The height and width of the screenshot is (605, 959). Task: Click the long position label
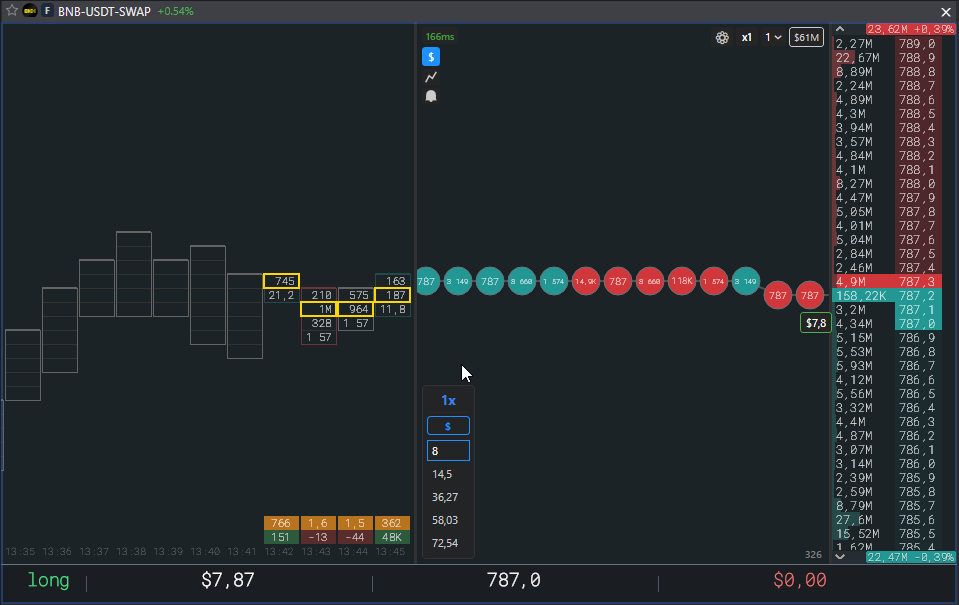pyautogui.click(x=48, y=580)
